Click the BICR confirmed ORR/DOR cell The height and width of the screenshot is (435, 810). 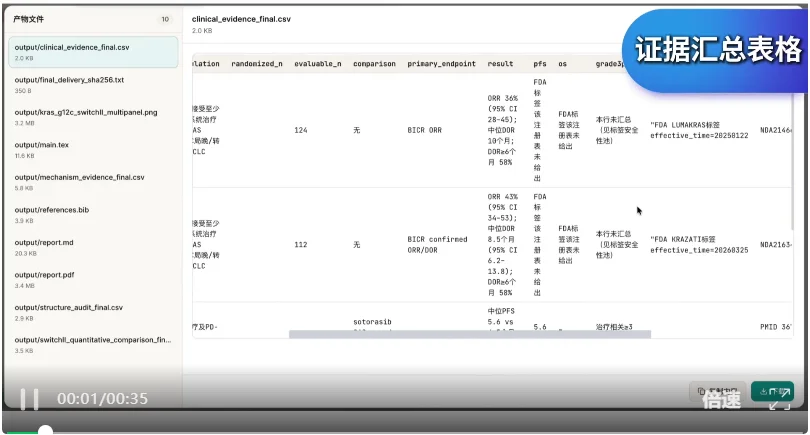point(437,244)
